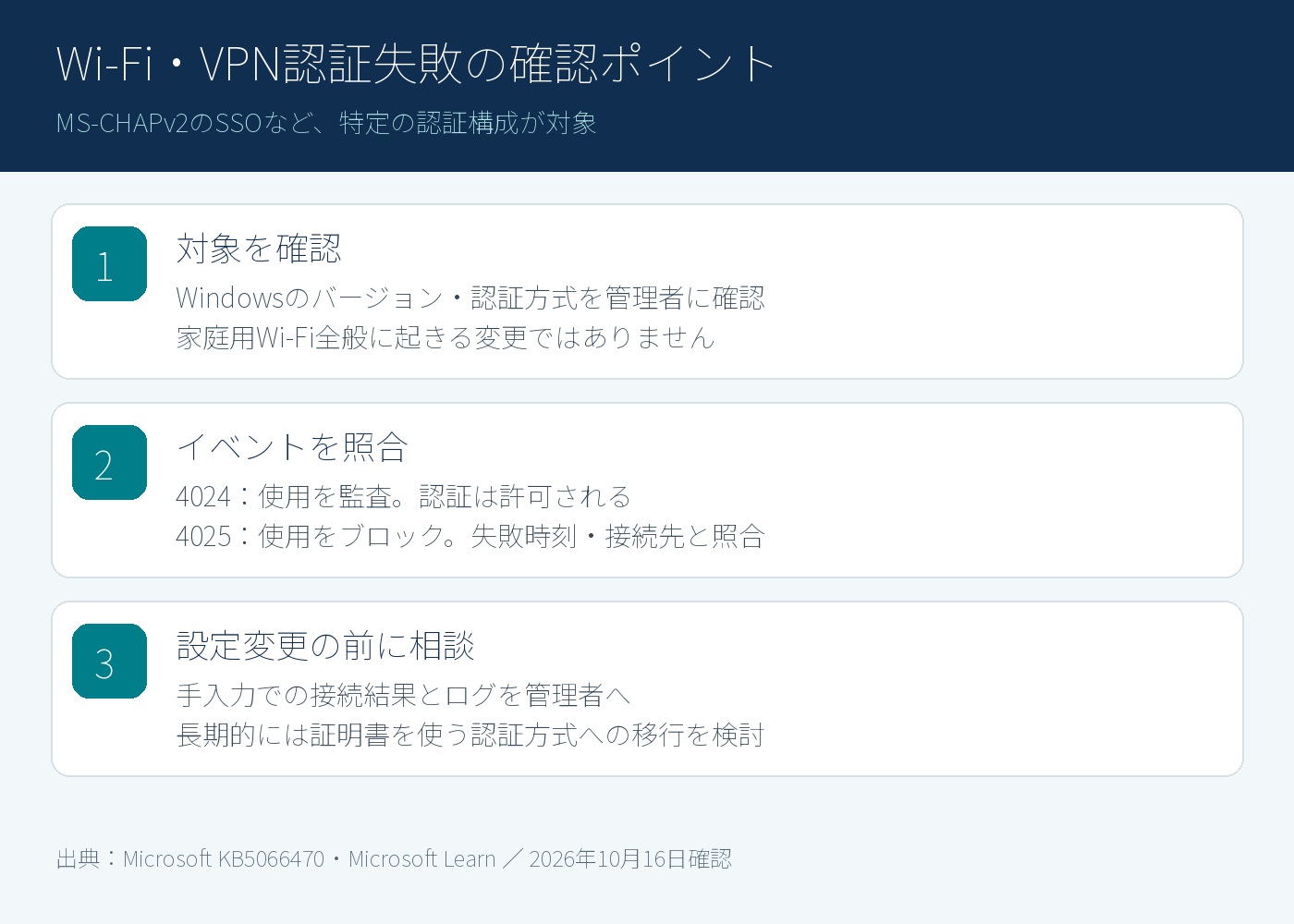Select the line "手入力での接続結果とログを管理者へ"
This screenshot has width=1294, height=924.
[x=403, y=695]
